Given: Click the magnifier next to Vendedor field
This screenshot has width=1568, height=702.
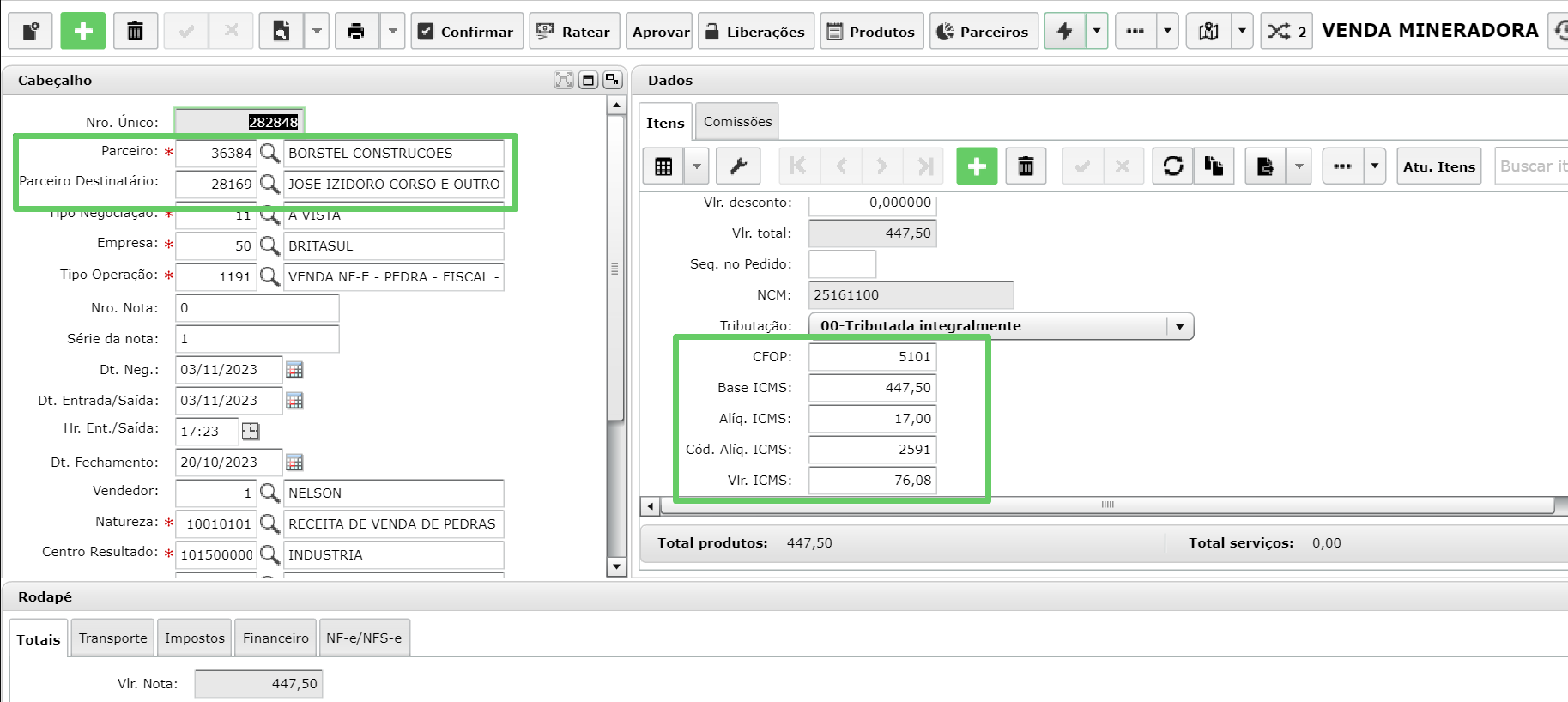Looking at the screenshot, I should [x=269, y=493].
